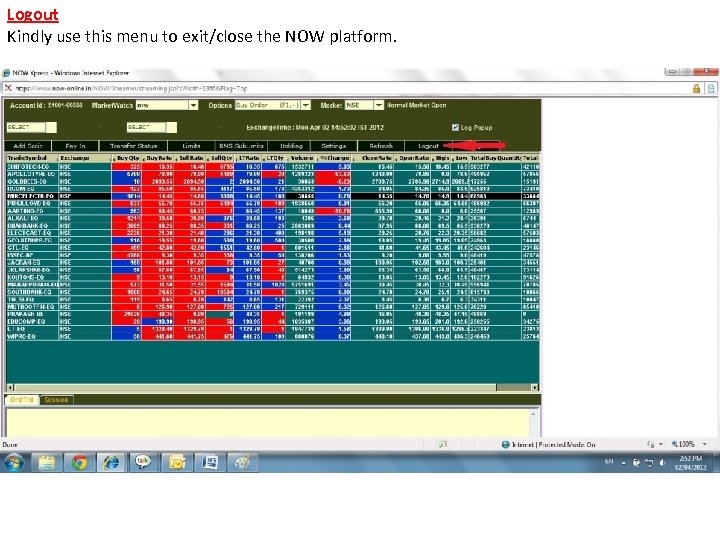
Task: Click the refresh icon beside the address bar
Action: click(x=711, y=89)
